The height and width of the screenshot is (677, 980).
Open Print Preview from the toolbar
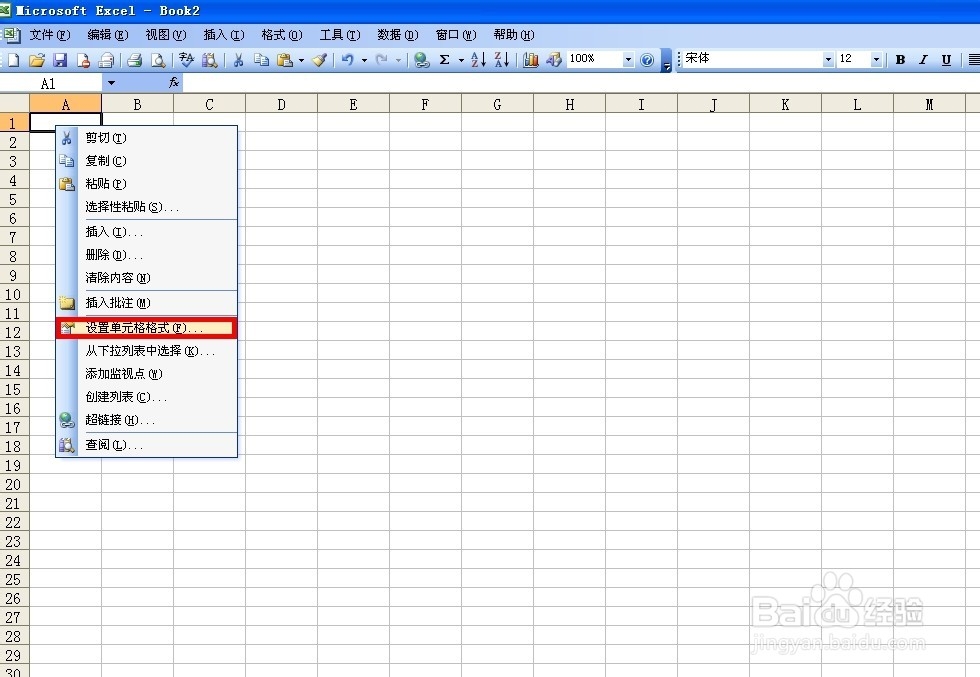[158, 60]
